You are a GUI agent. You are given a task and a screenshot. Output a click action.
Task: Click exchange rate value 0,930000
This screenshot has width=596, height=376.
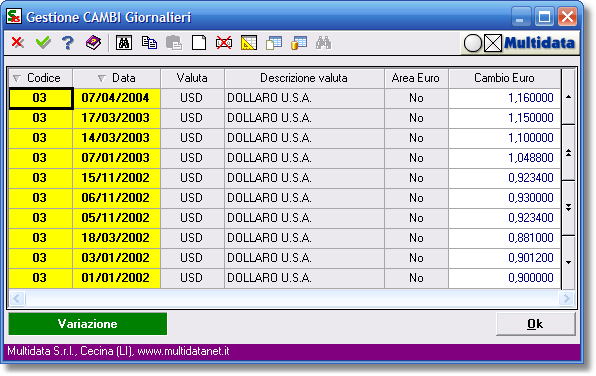coord(504,198)
